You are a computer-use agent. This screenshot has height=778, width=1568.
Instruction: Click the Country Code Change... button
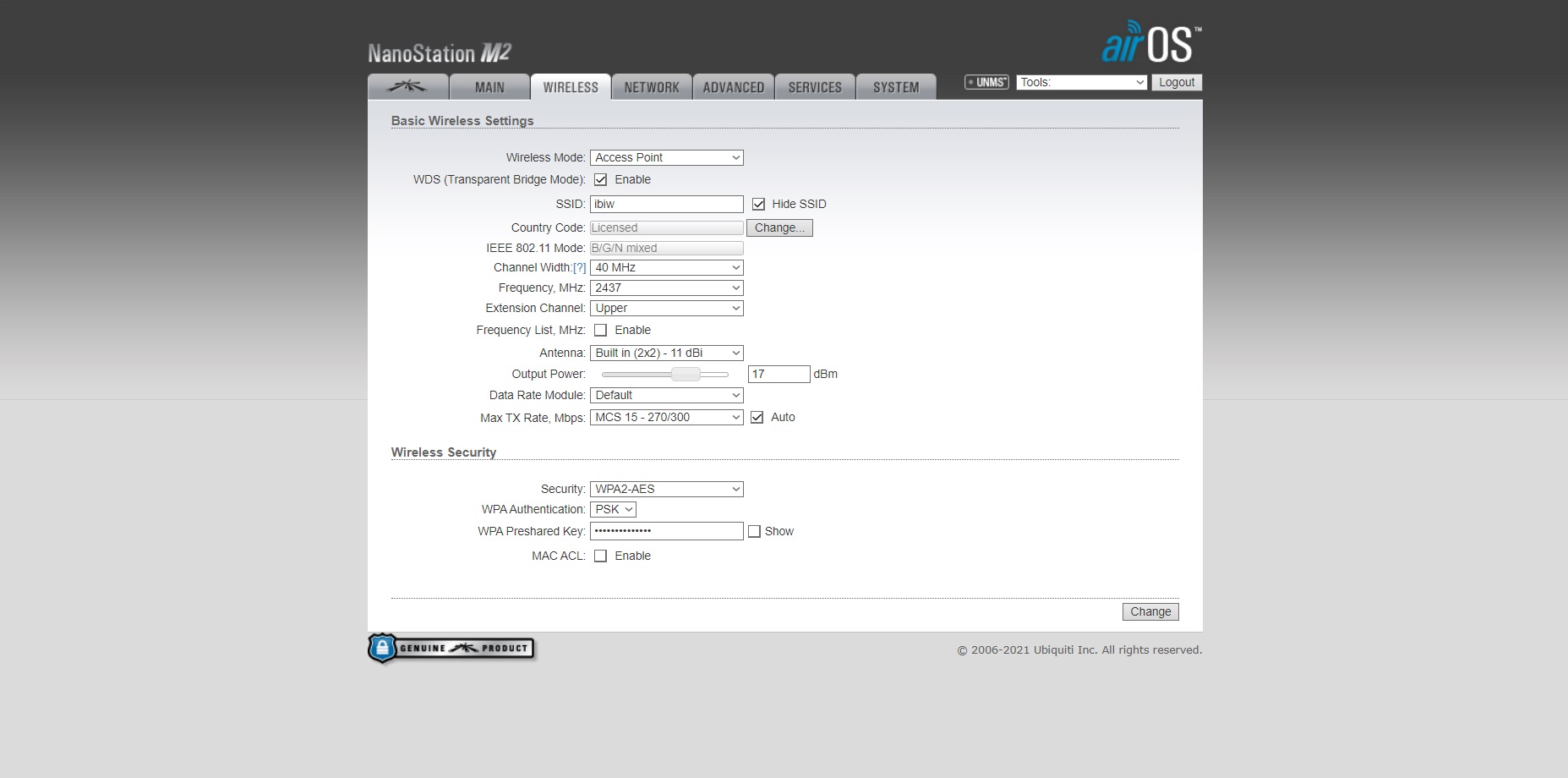[x=779, y=227]
